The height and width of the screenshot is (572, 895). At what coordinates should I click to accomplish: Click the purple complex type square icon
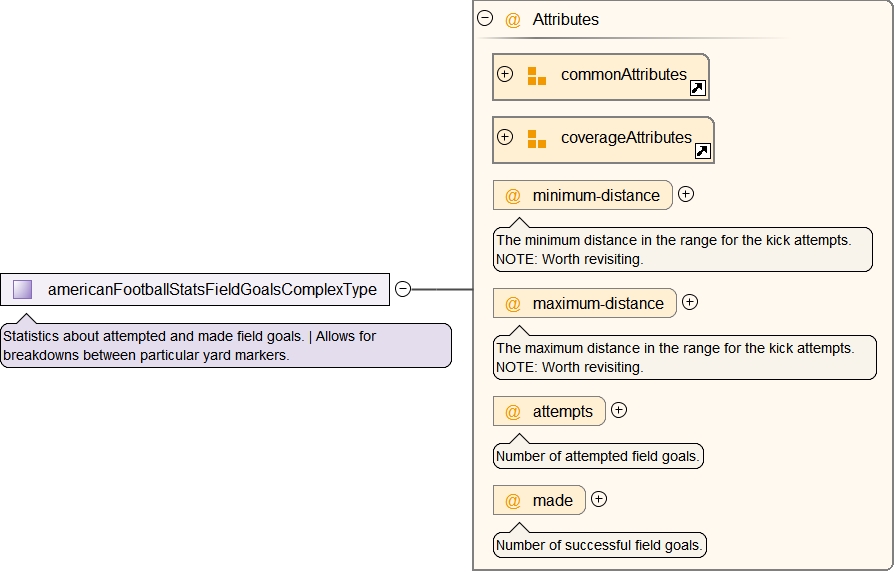coord(23,290)
